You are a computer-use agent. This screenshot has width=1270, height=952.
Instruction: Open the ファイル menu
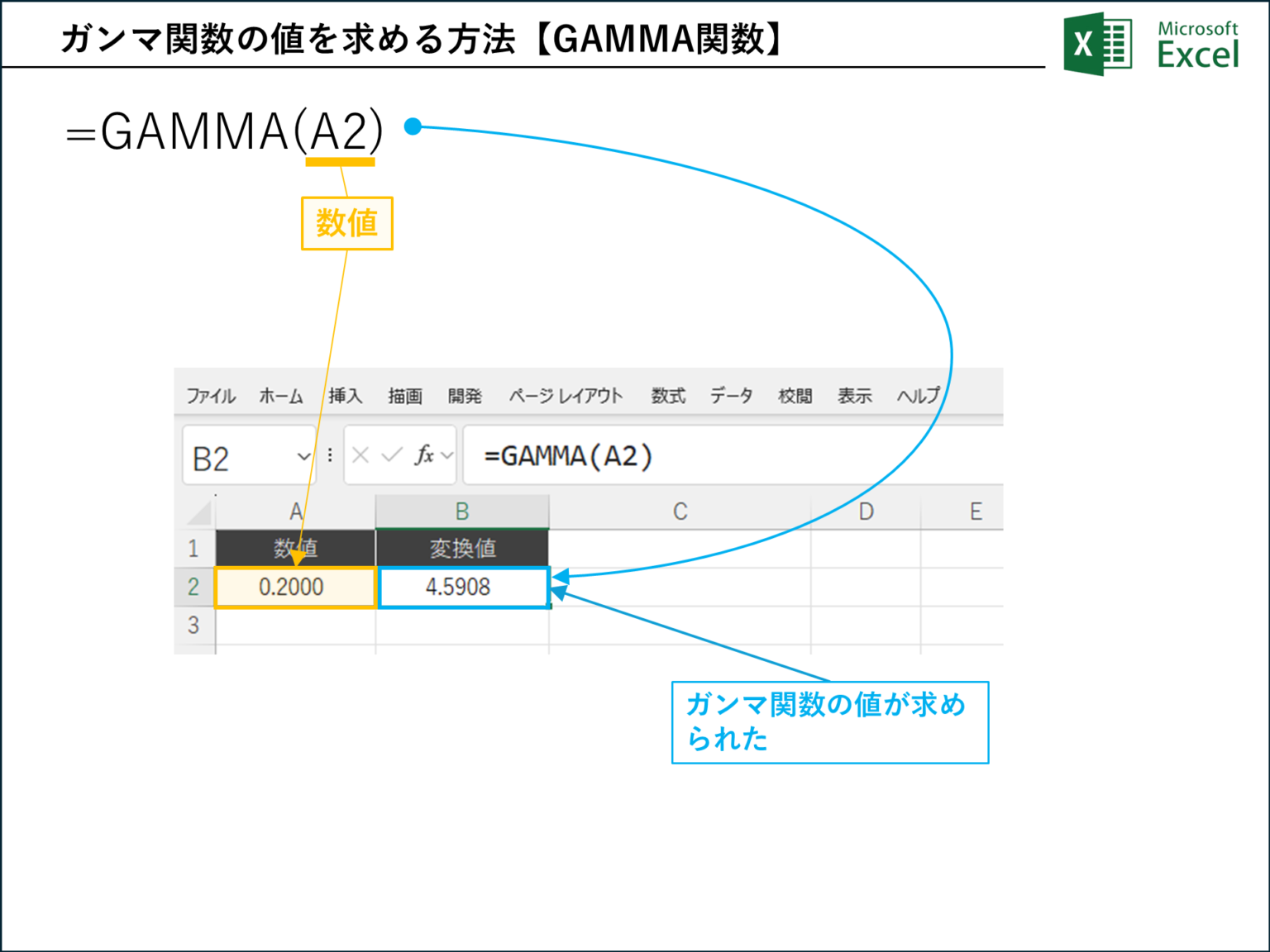[x=212, y=396]
